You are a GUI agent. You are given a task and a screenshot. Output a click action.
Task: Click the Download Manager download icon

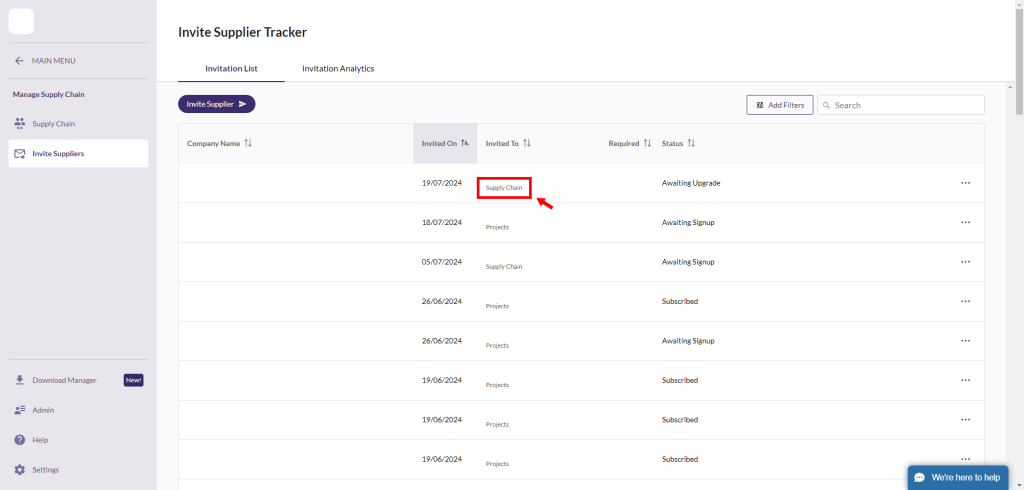[x=20, y=380]
